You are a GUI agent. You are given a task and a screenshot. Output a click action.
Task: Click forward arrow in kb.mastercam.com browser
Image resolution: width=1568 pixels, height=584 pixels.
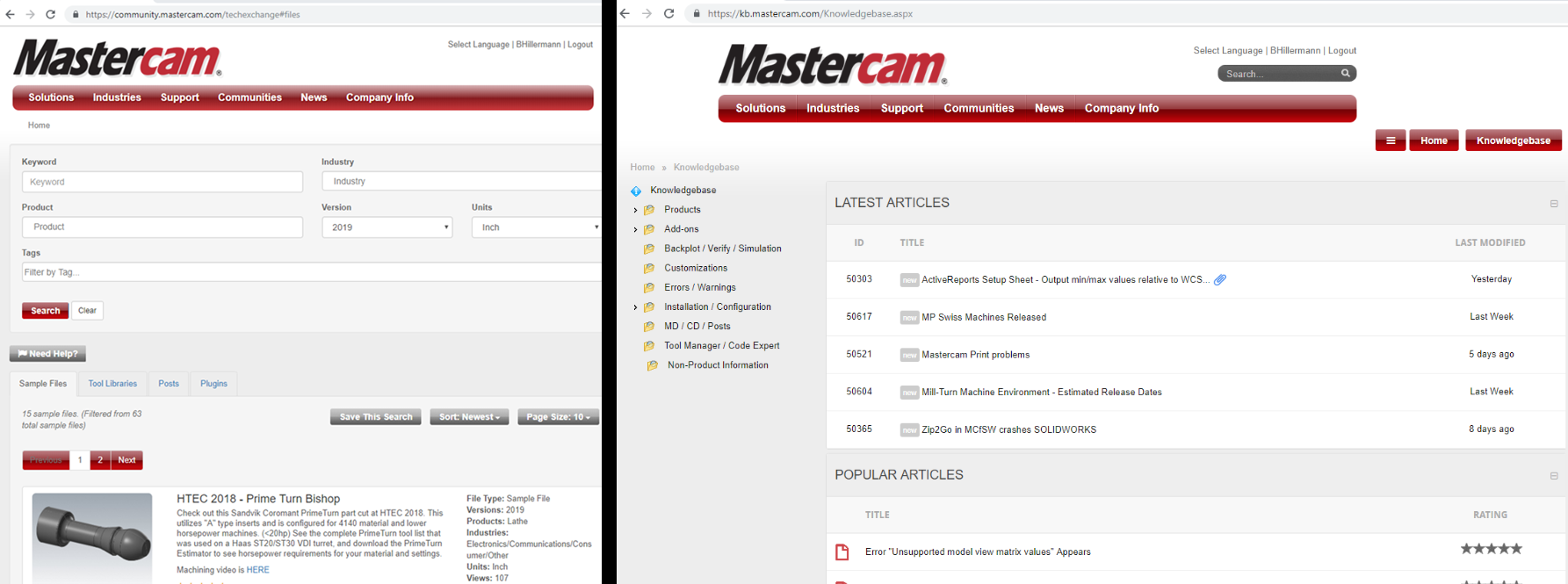coord(647,13)
